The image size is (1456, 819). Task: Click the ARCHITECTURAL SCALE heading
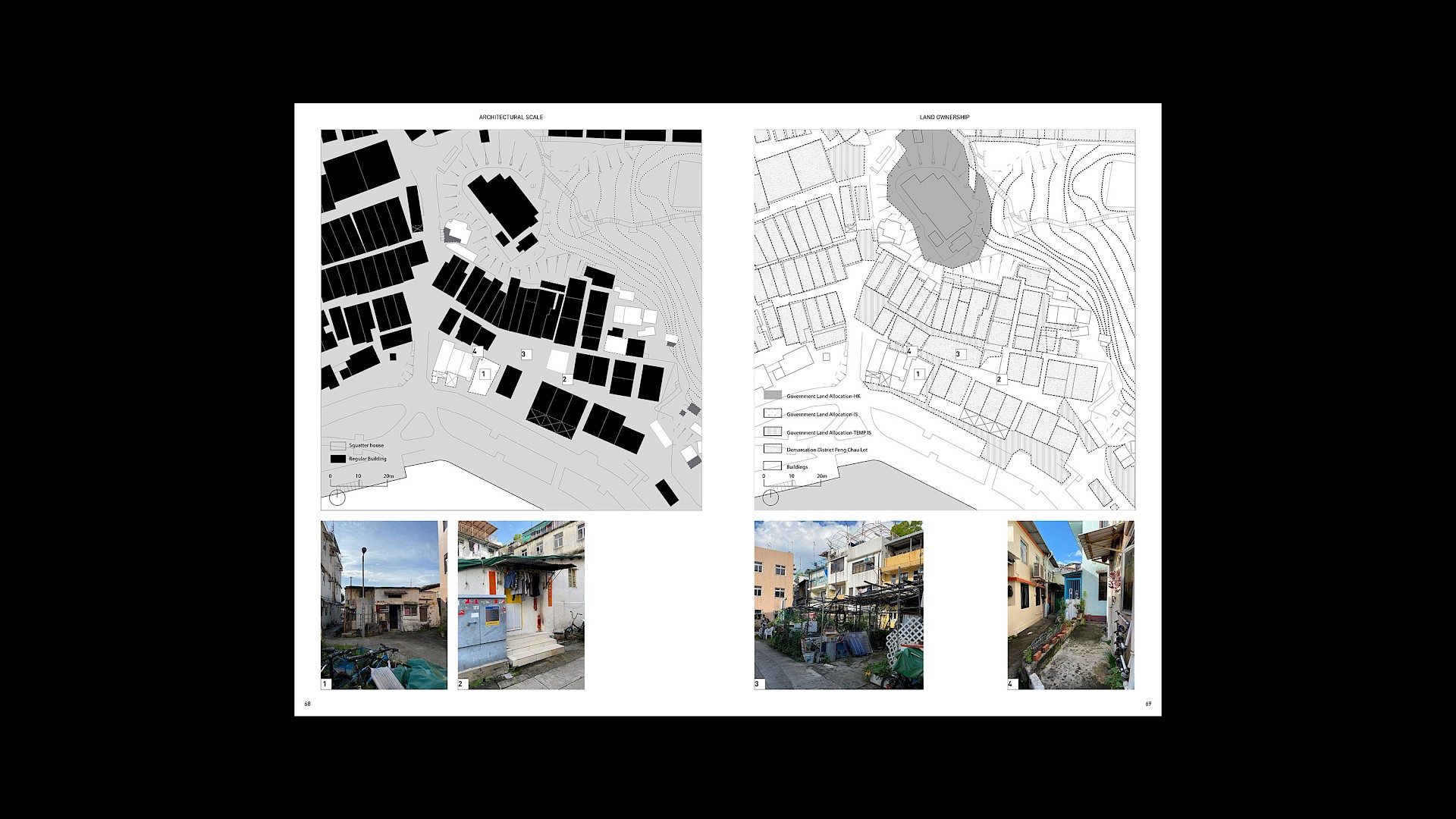pyautogui.click(x=510, y=118)
